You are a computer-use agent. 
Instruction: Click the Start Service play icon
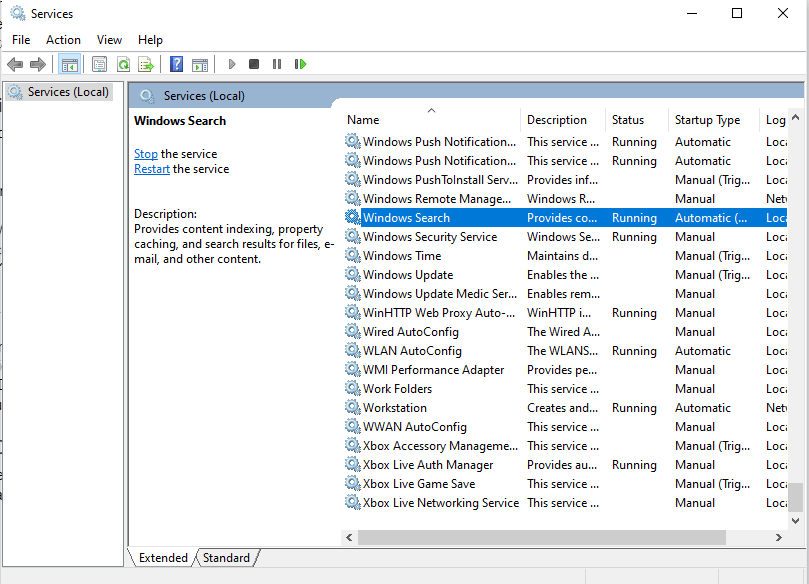[x=231, y=64]
